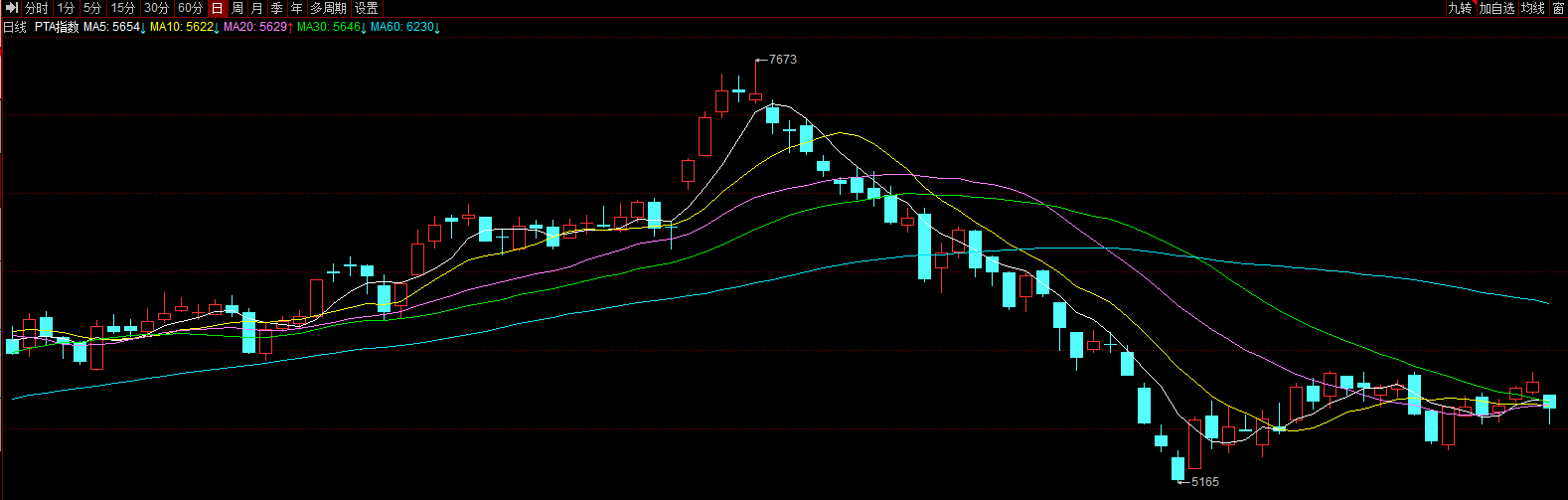Open the 设置 settings button
This screenshot has height=500, width=1568.
coord(367,8)
